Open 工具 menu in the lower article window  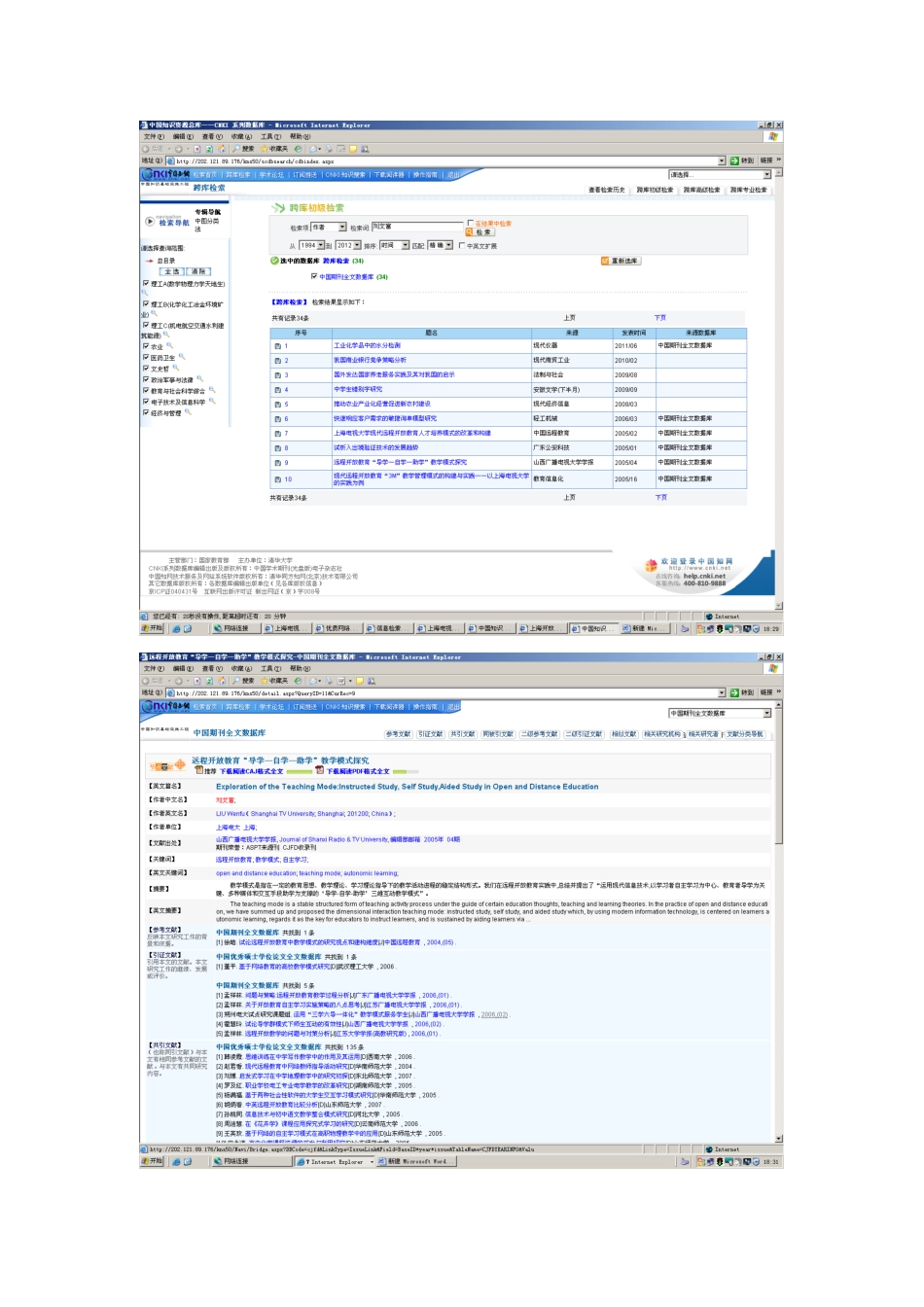pos(270,669)
